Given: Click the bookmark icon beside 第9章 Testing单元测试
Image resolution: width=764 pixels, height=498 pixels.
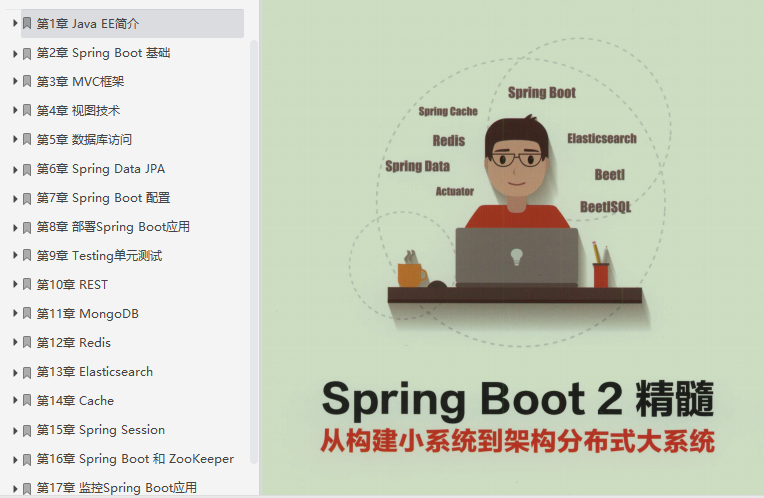Looking at the screenshot, I should click(x=27, y=255).
